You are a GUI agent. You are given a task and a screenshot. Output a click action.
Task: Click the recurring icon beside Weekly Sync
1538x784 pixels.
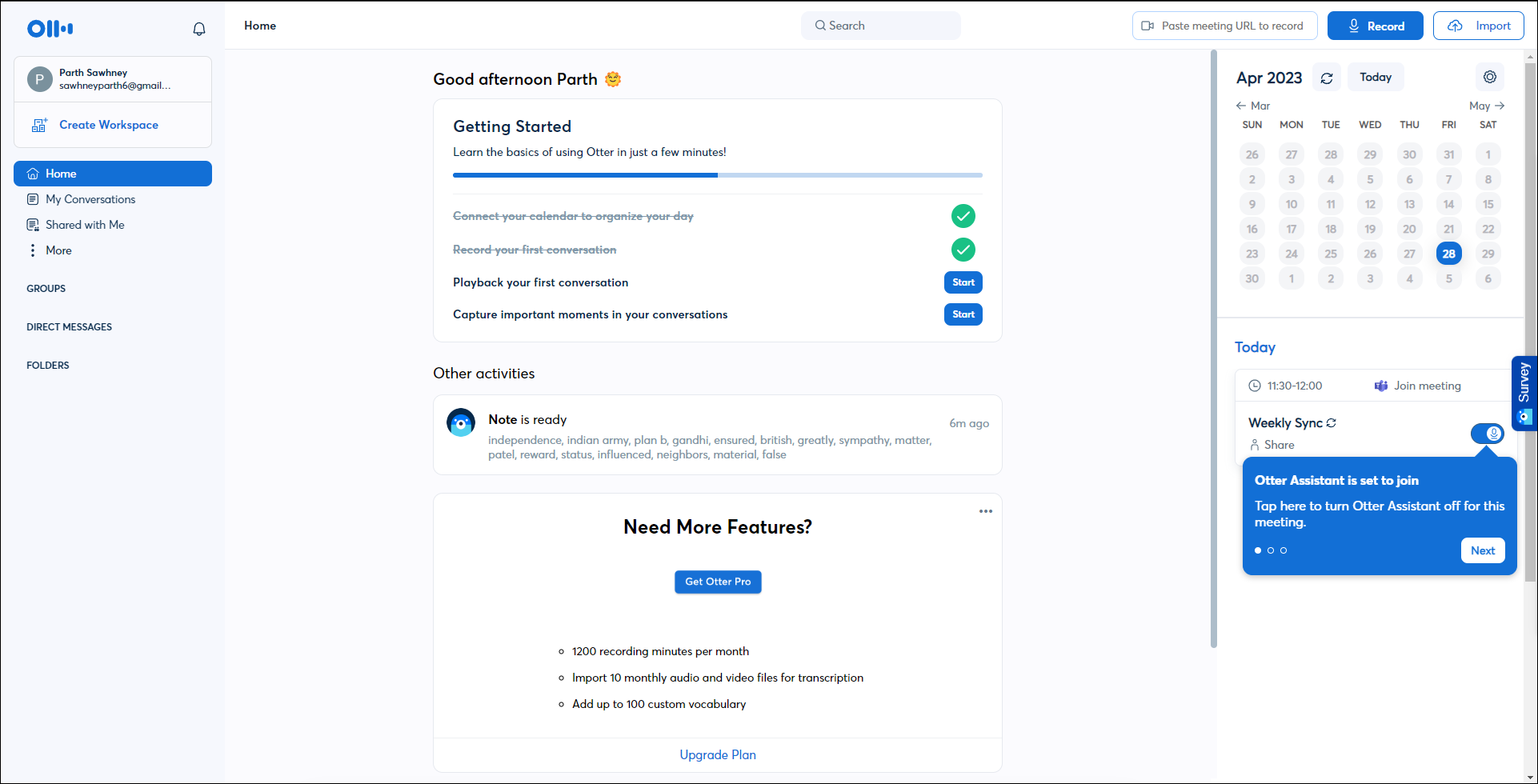(1332, 422)
